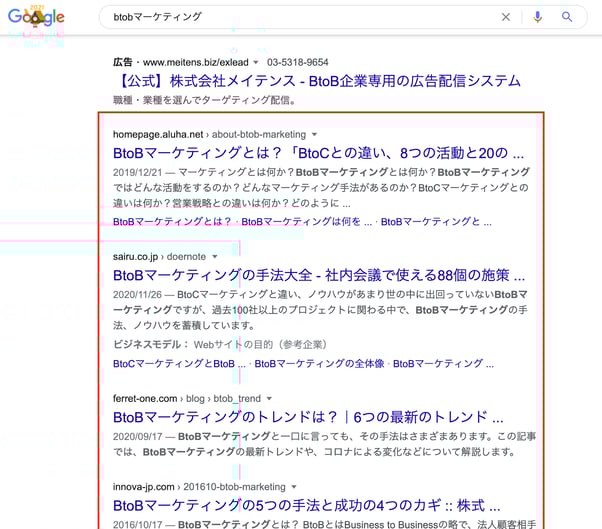Open result BtoBマーケティングの5つの手法と成功の4つのカギ

point(306,506)
